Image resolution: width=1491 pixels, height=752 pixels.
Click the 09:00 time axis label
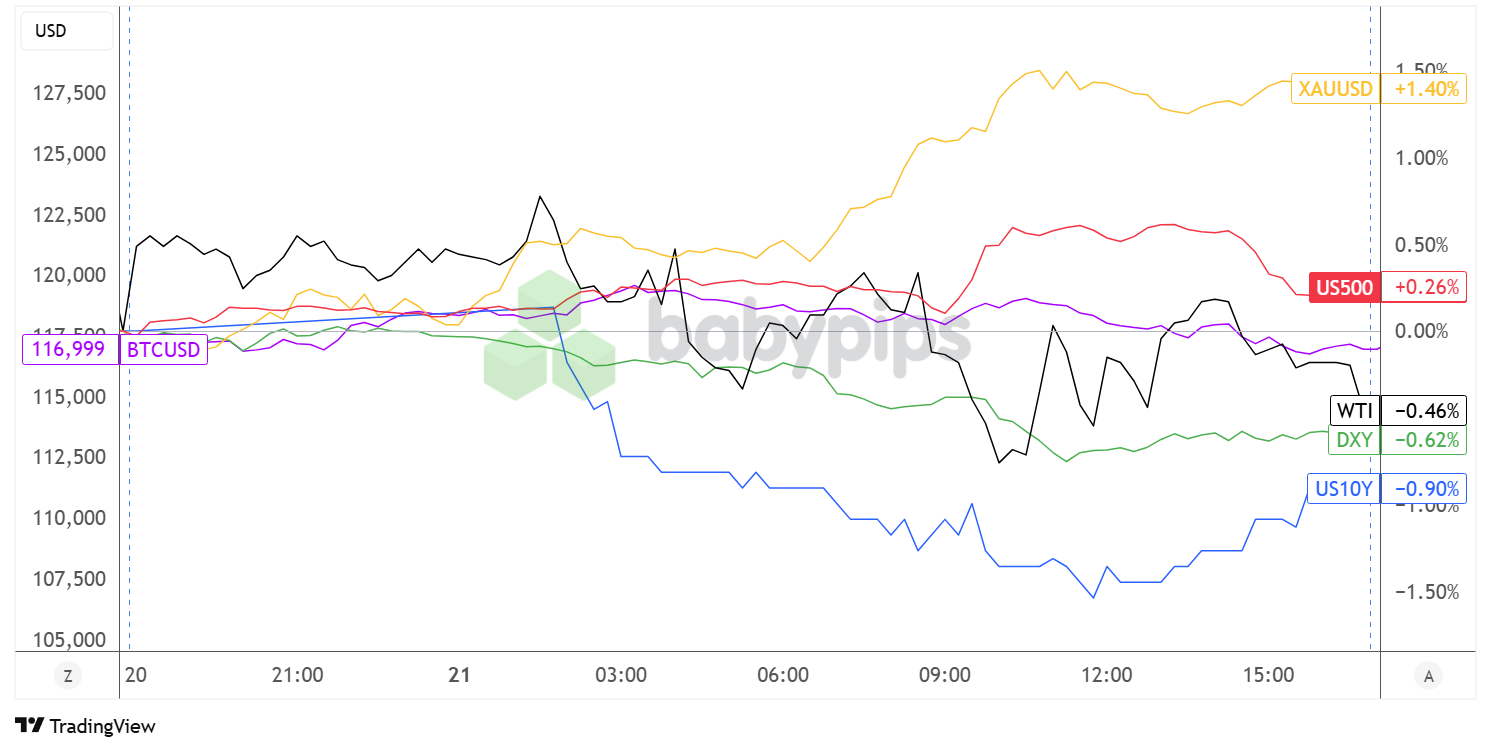(x=944, y=676)
